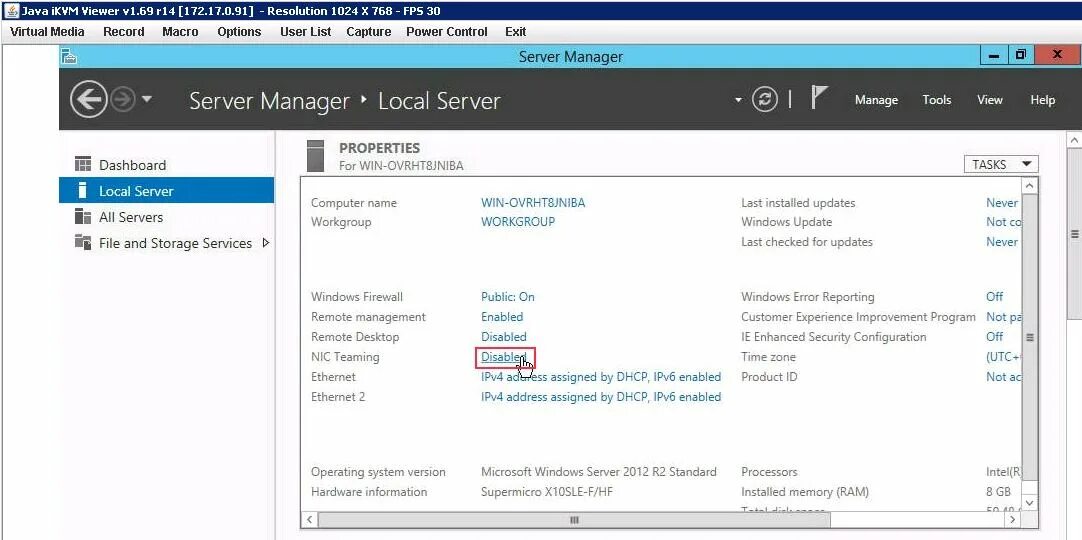This screenshot has width=1082, height=540.
Task: Click the Supermicro X10SLE-F/HF hardware text
Action: tap(547, 492)
